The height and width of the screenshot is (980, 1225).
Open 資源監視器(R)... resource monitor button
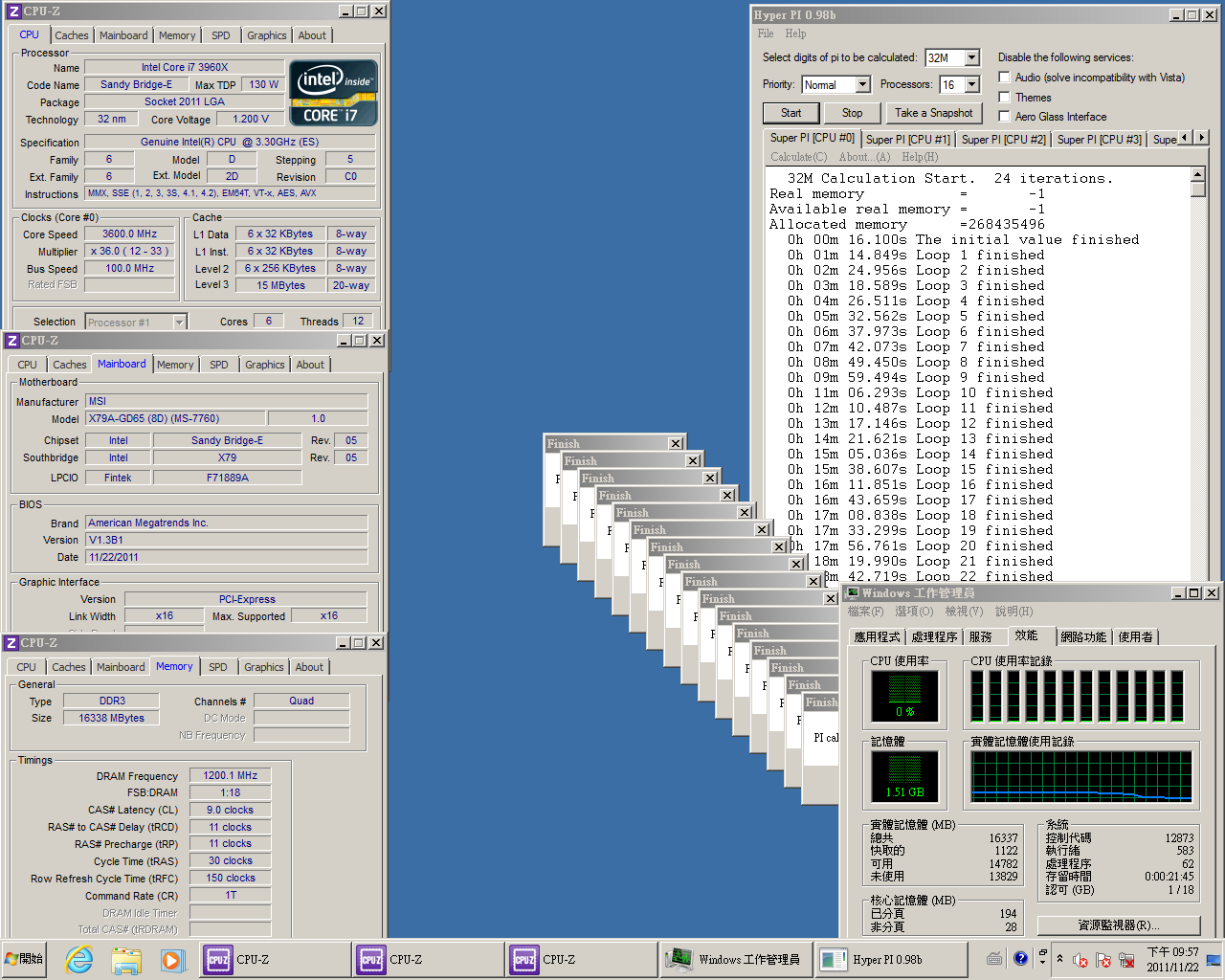[1119, 925]
